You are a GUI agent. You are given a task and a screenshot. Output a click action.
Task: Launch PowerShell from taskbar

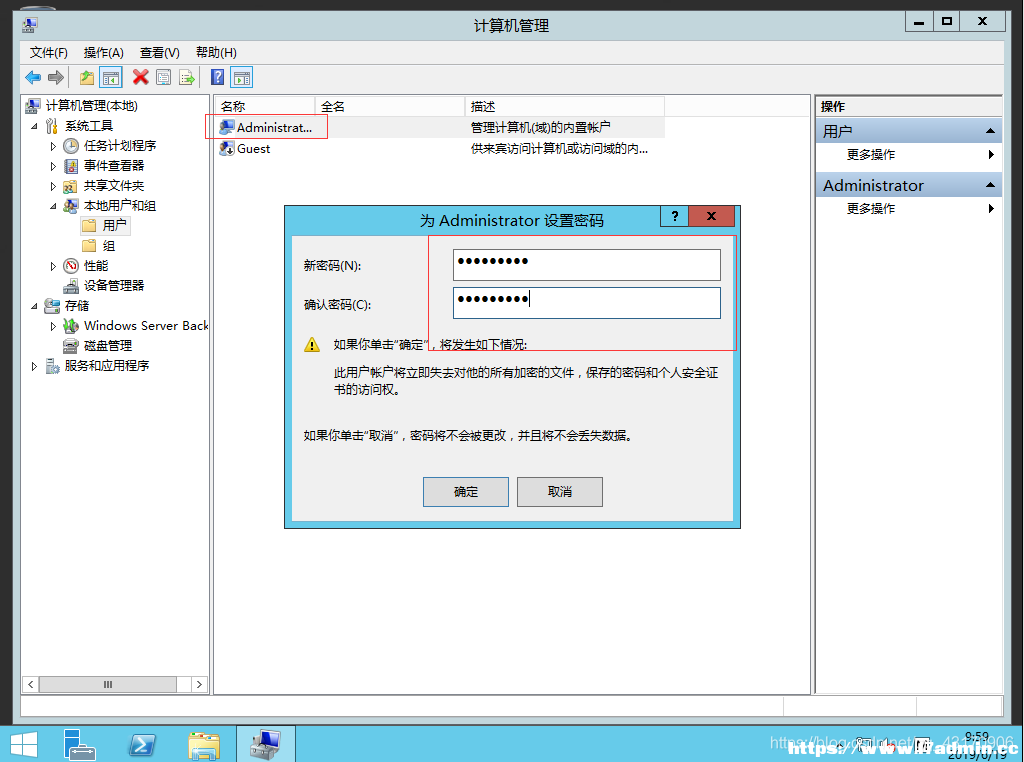(142, 744)
